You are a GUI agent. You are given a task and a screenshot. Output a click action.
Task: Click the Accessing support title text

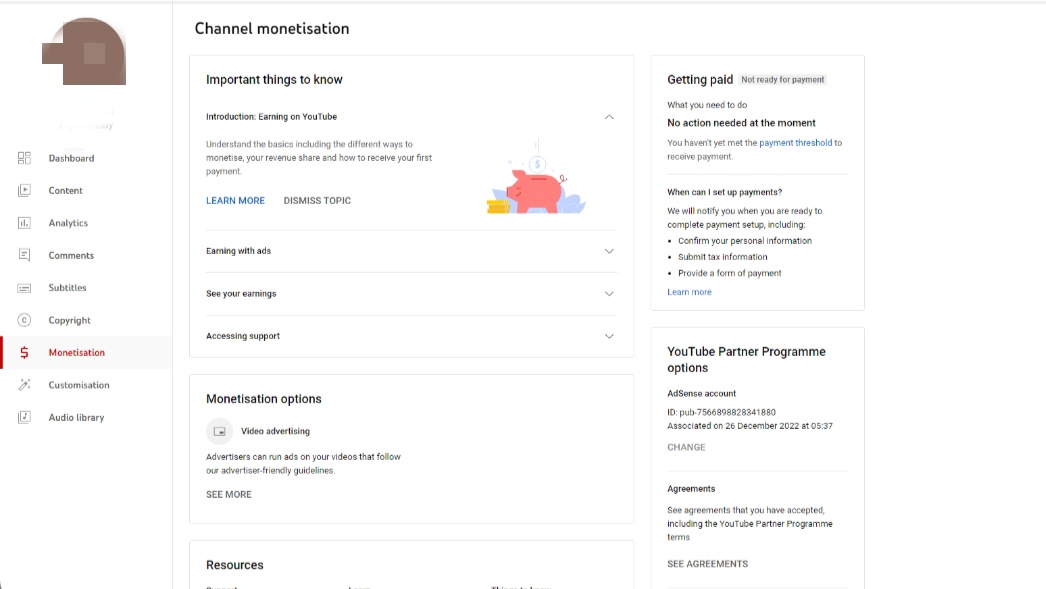pos(243,336)
